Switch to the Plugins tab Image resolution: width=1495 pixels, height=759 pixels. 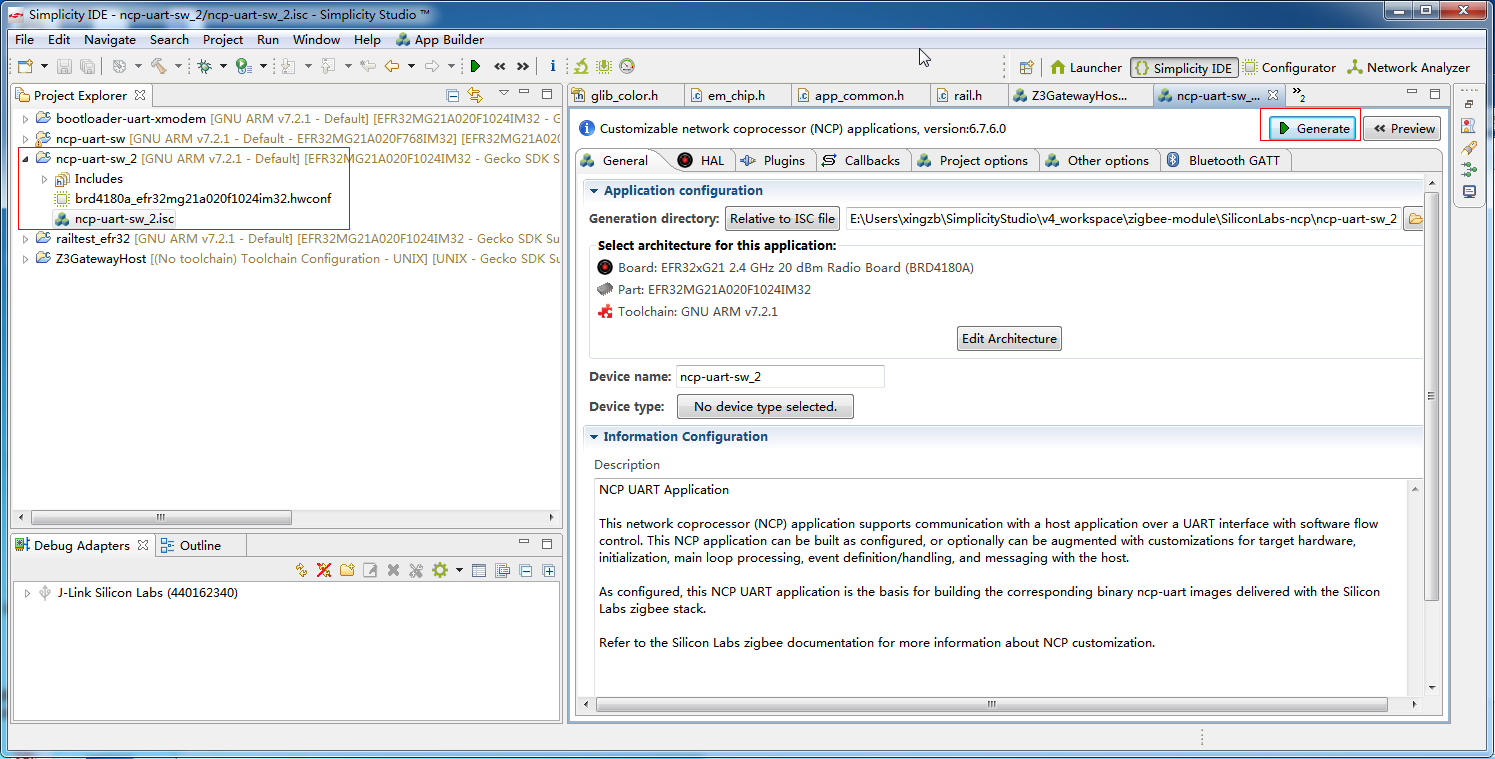[773, 160]
